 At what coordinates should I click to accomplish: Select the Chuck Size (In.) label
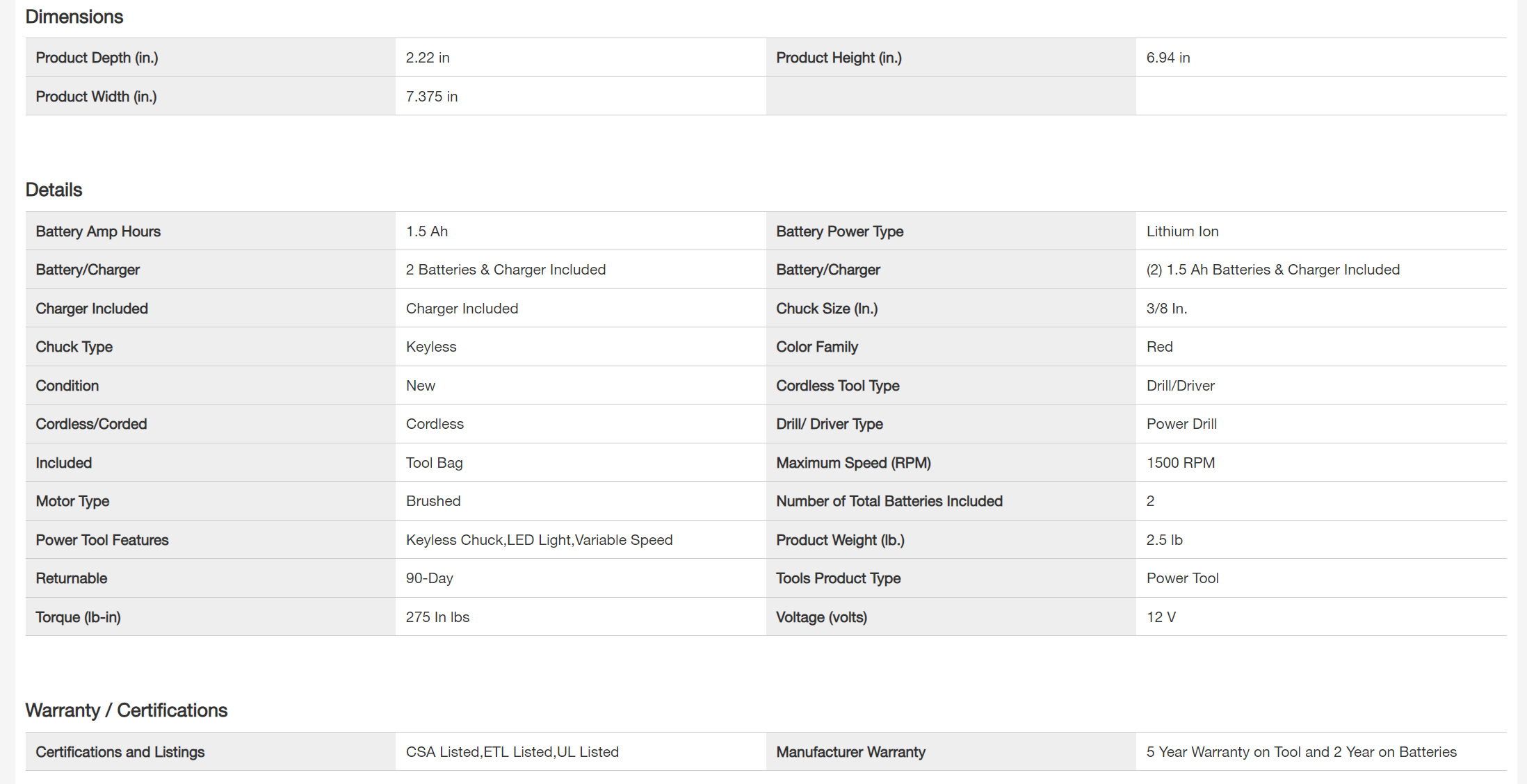pyautogui.click(x=827, y=309)
